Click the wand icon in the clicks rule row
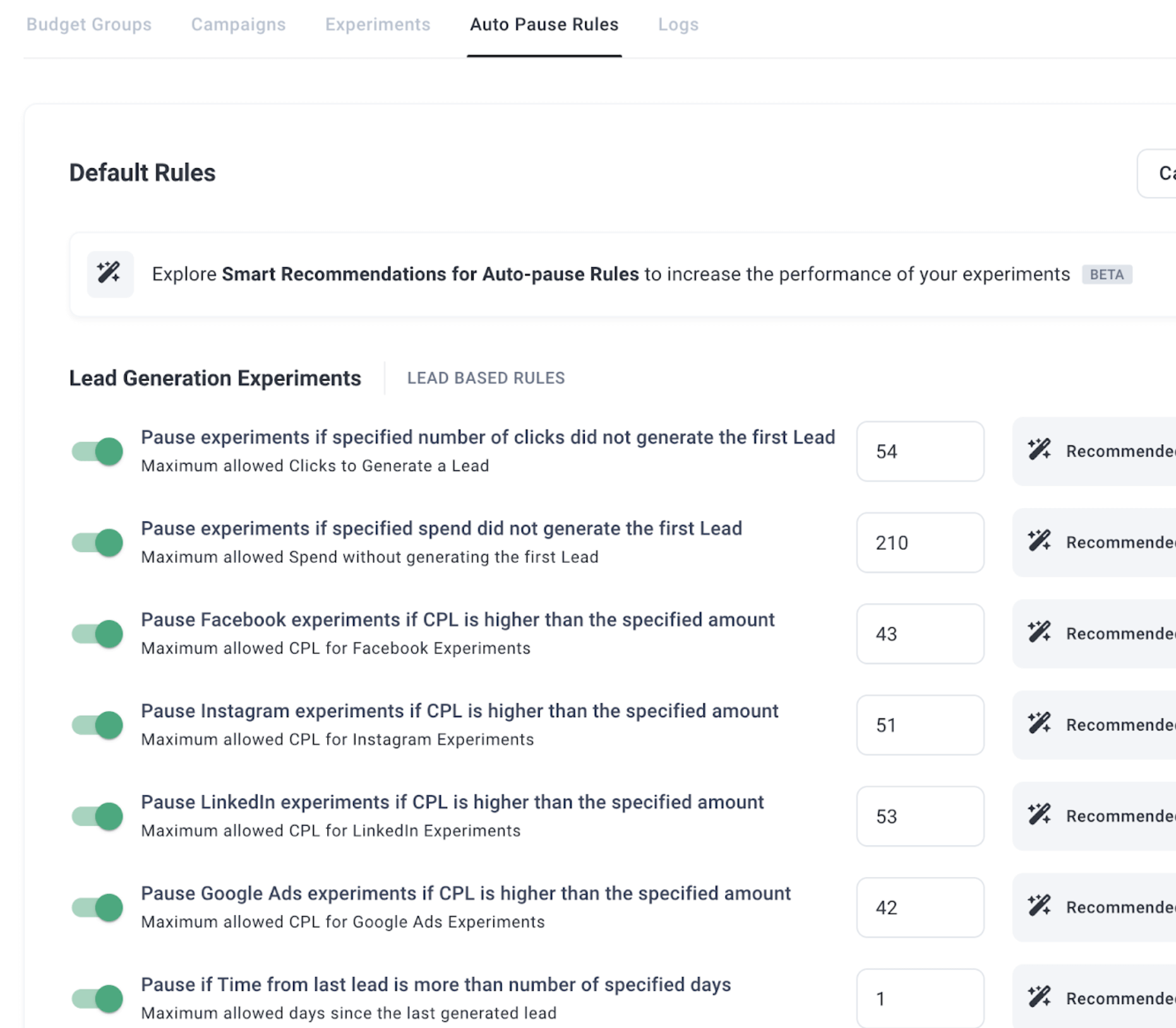Screen dimensions: 1176x1028 [1039, 450]
